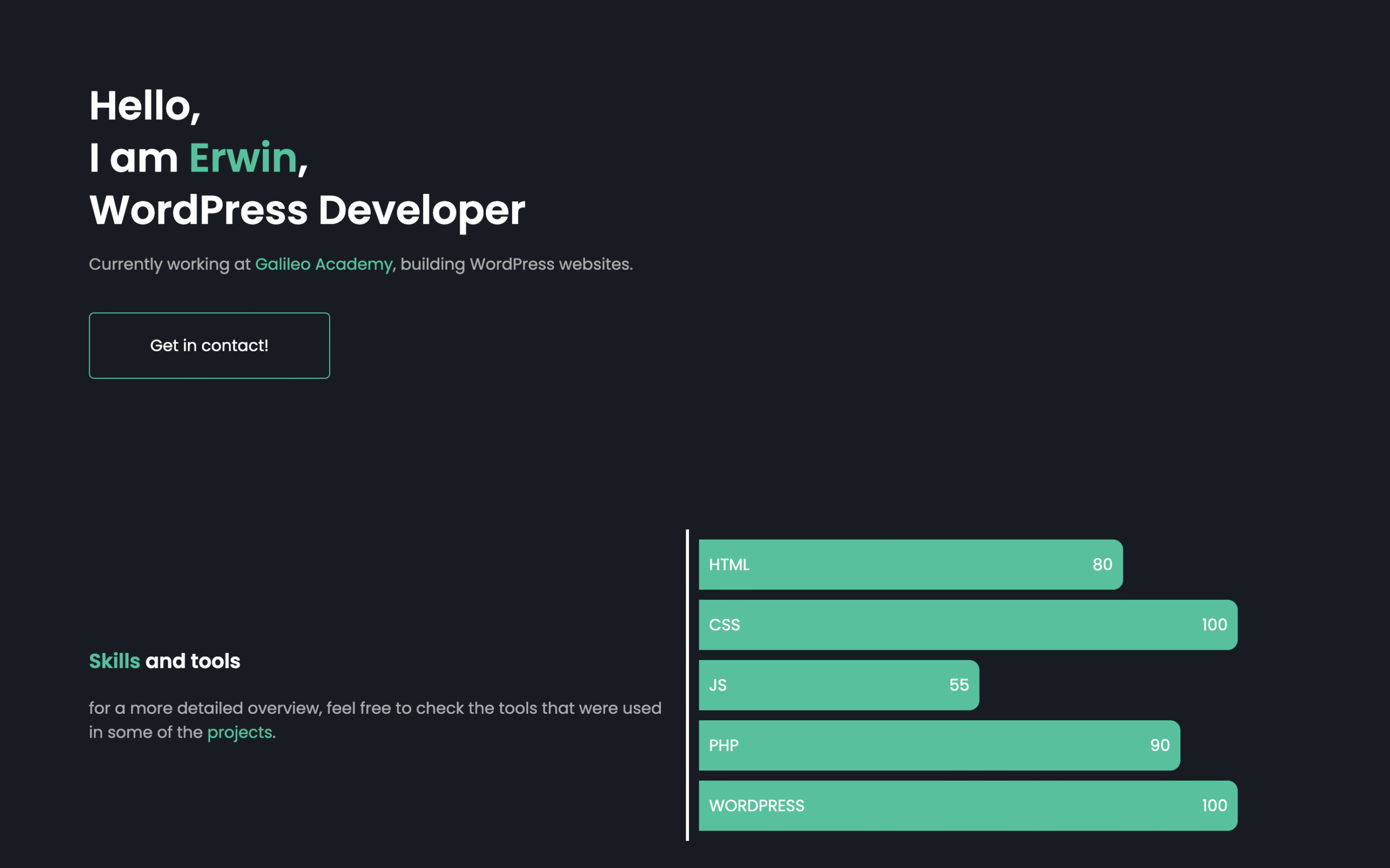The image size is (1390, 868).
Task: Click the CSS skill bar label
Action: pos(724,625)
